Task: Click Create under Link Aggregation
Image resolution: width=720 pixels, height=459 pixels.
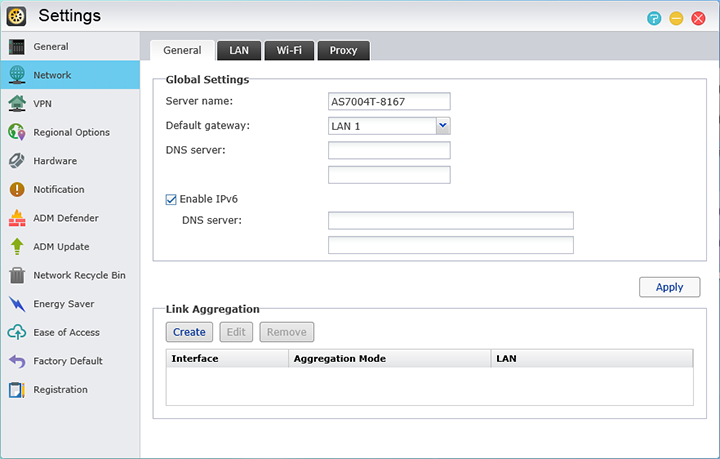Action: 189,332
